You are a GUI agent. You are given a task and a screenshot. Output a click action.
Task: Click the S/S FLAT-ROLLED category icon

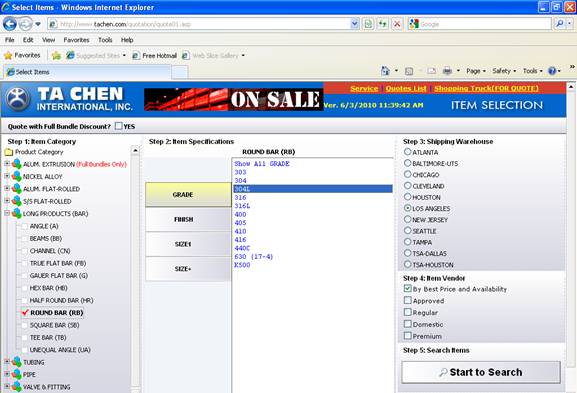click(x=17, y=201)
